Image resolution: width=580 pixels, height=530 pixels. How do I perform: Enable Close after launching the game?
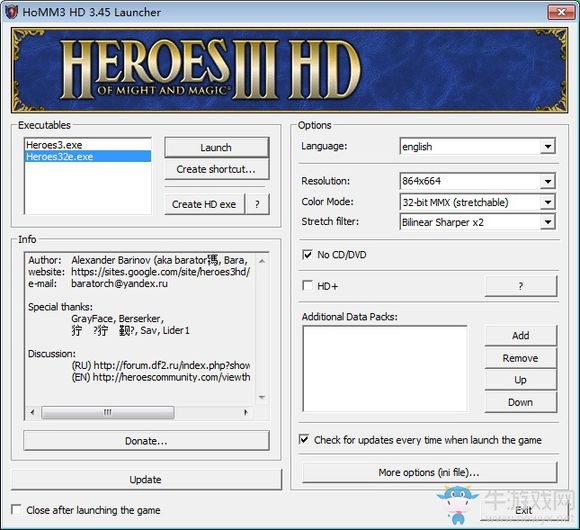point(16,510)
